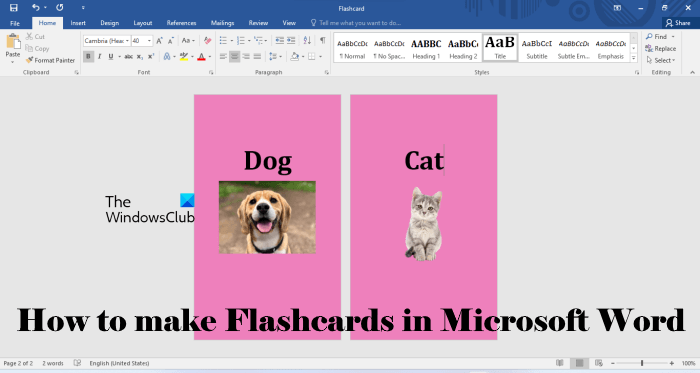This screenshot has width=700, height=373.
Task: Decrease the paragraph indent
Action: pyautogui.click(x=279, y=41)
